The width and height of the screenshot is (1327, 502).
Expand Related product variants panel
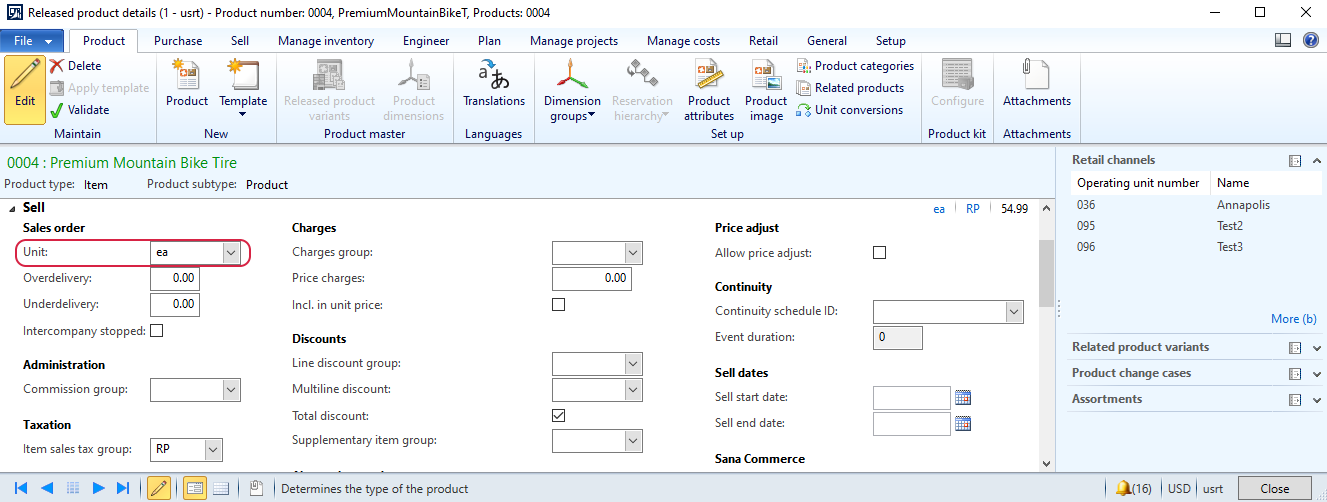coord(1316,348)
